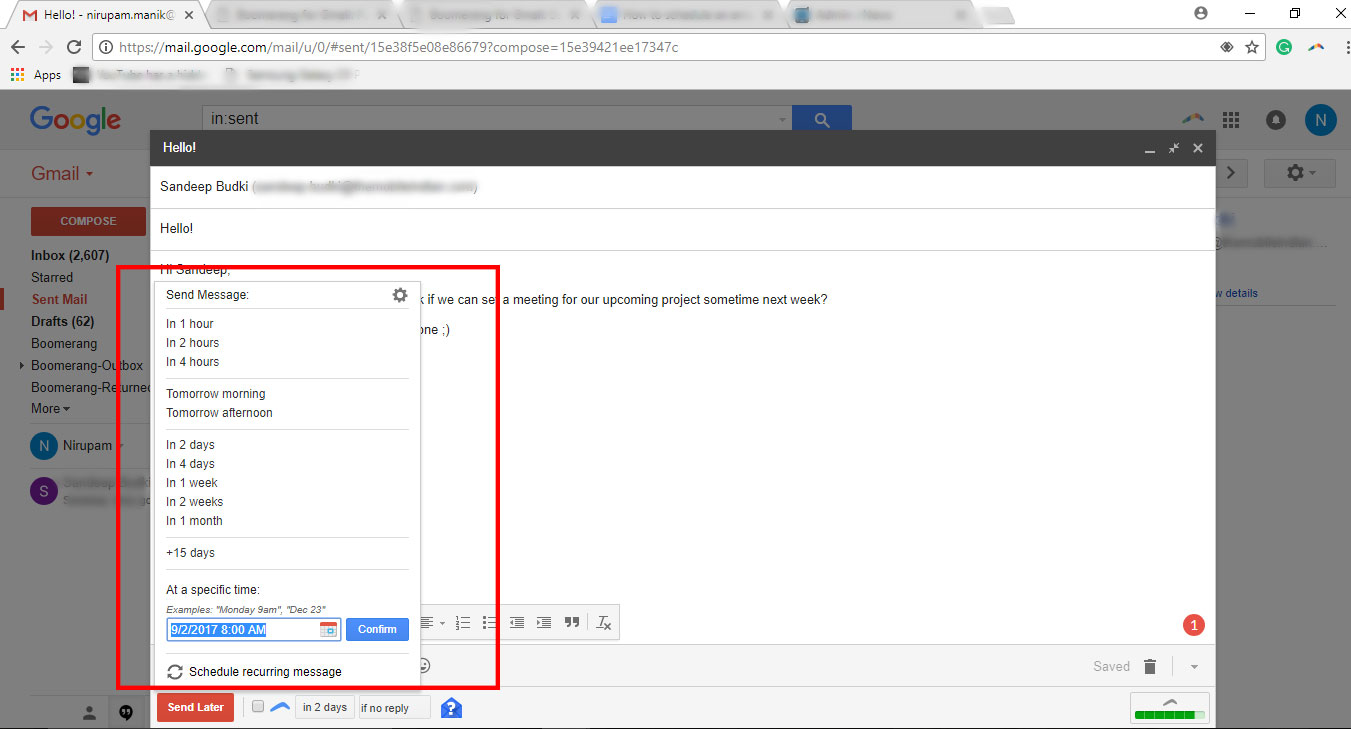Viewport: 1351px width, 729px height.
Task: Open the N account avatar
Action: (1320, 120)
